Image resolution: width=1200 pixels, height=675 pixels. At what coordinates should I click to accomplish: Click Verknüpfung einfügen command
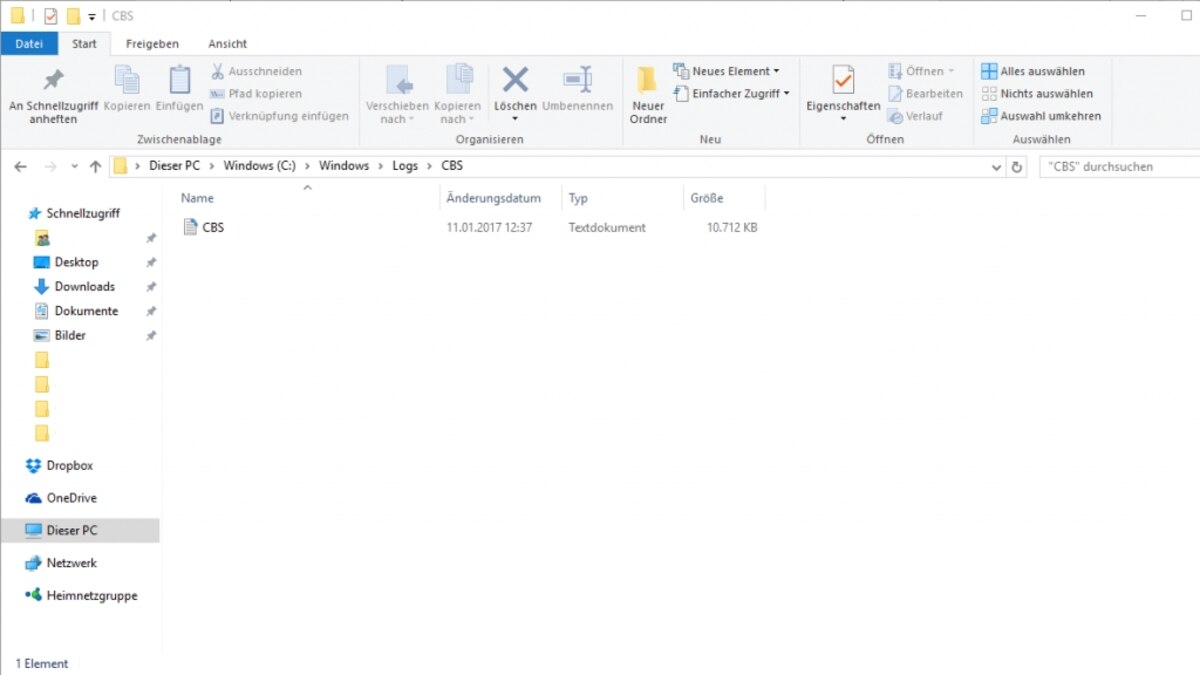coord(279,116)
